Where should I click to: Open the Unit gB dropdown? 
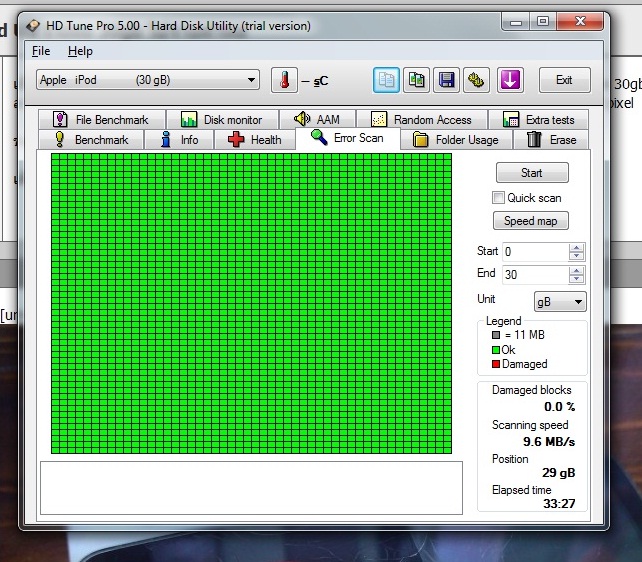tap(558, 301)
